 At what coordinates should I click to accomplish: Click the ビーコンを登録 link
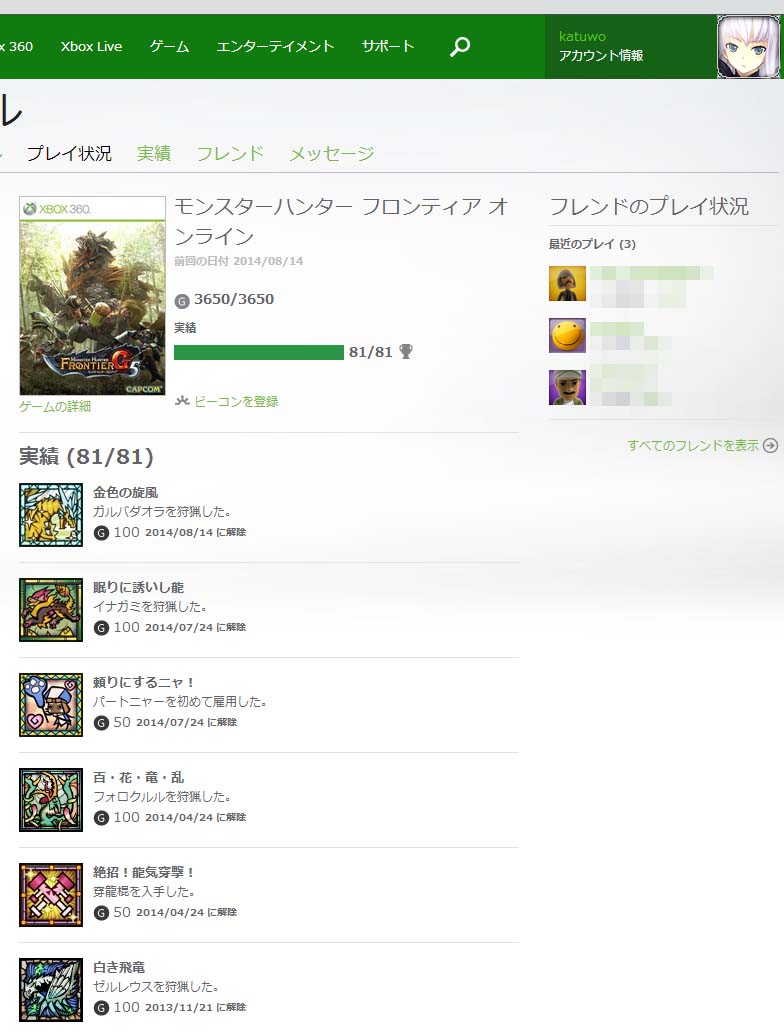coord(236,401)
